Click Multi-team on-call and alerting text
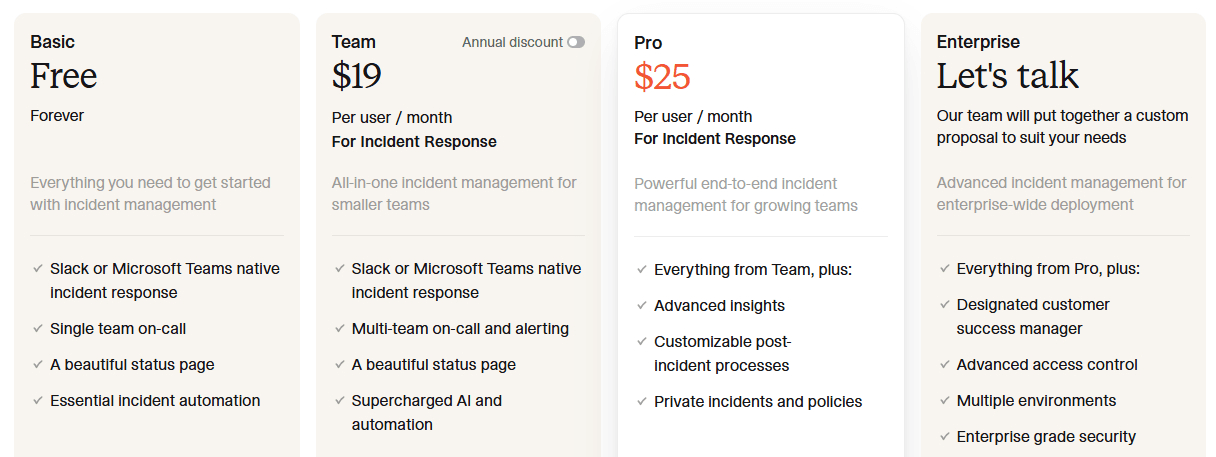1216x457 pixels. [460, 329]
